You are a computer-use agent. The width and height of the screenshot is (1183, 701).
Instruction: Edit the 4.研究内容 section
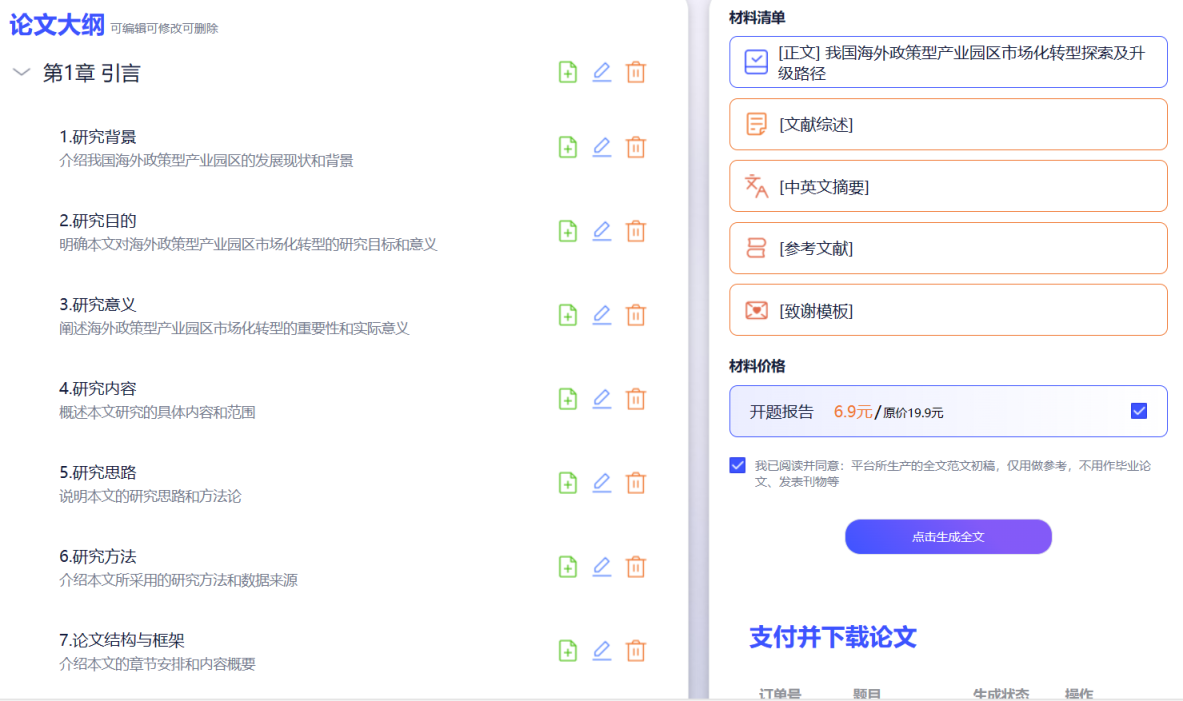(601, 399)
